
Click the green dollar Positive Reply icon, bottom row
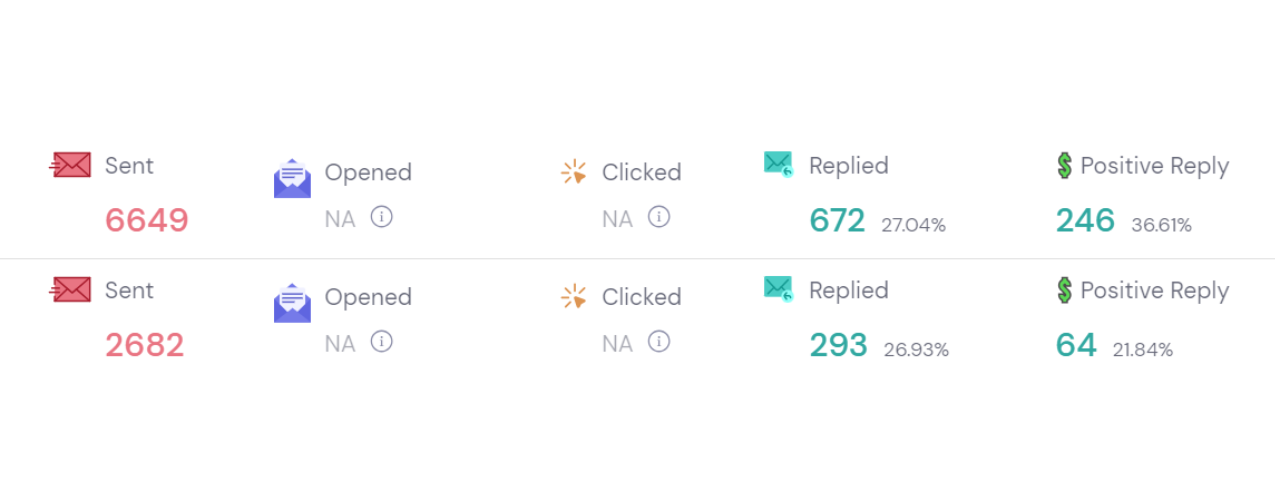(x=1065, y=291)
